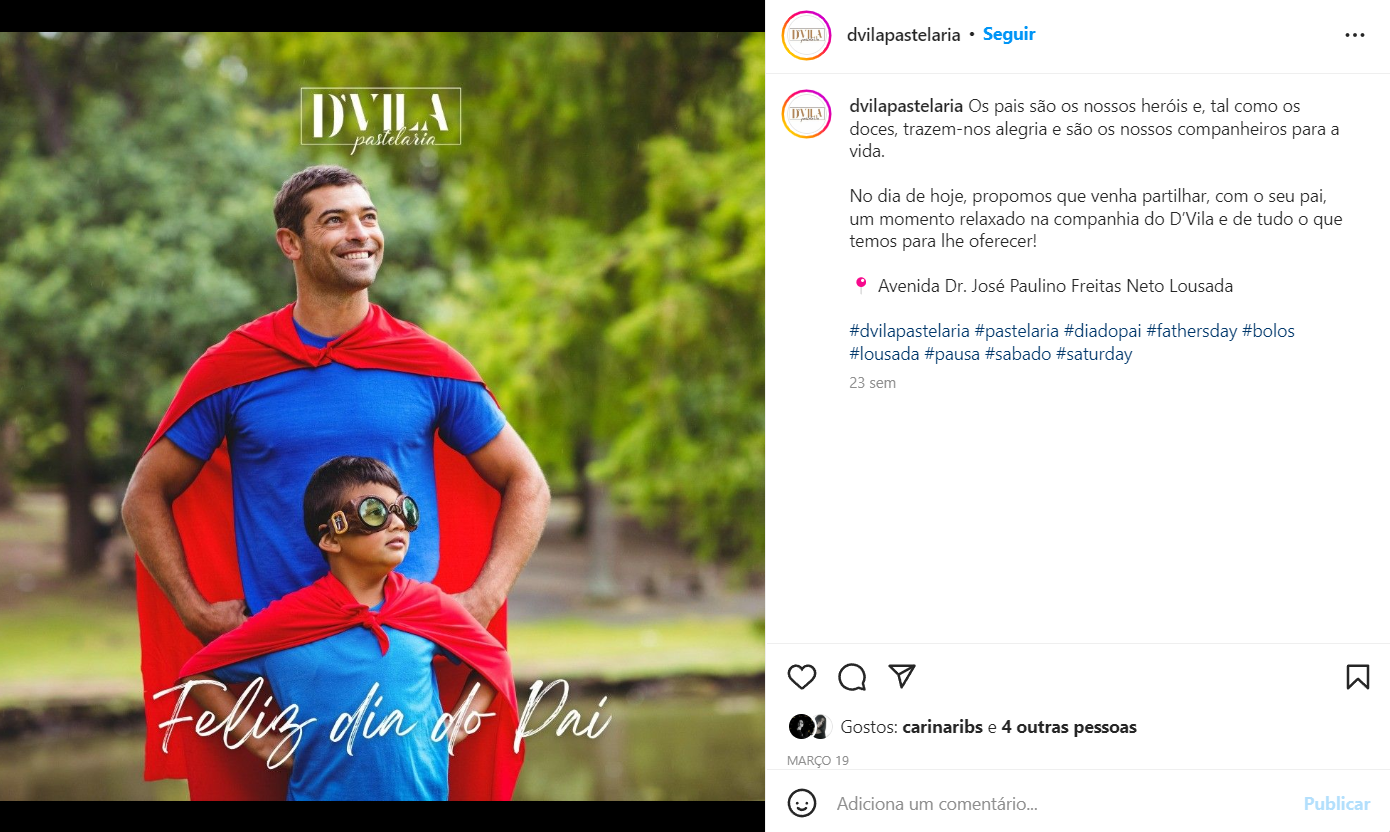Share post using paper plane icon
Image resolution: width=1390 pixels, height=832 pixels.
point(902,676)
